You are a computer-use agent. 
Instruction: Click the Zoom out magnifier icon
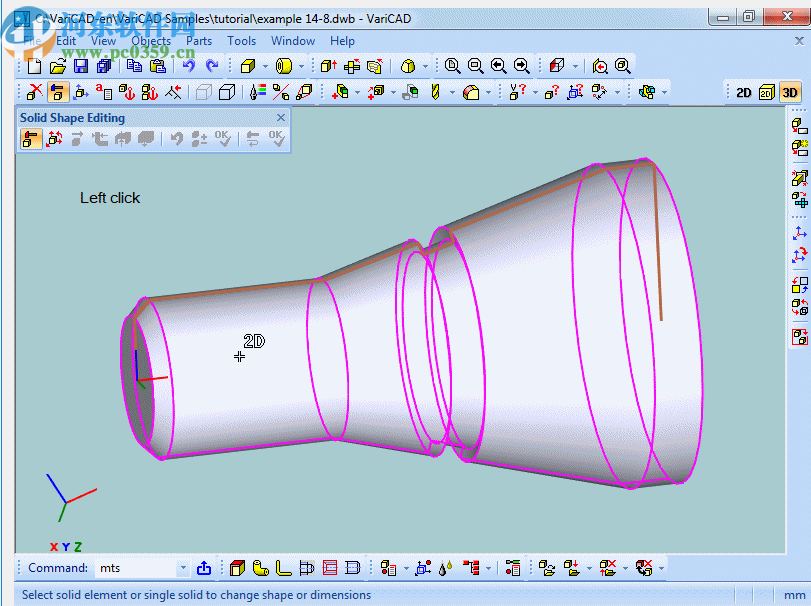[475, 66]
